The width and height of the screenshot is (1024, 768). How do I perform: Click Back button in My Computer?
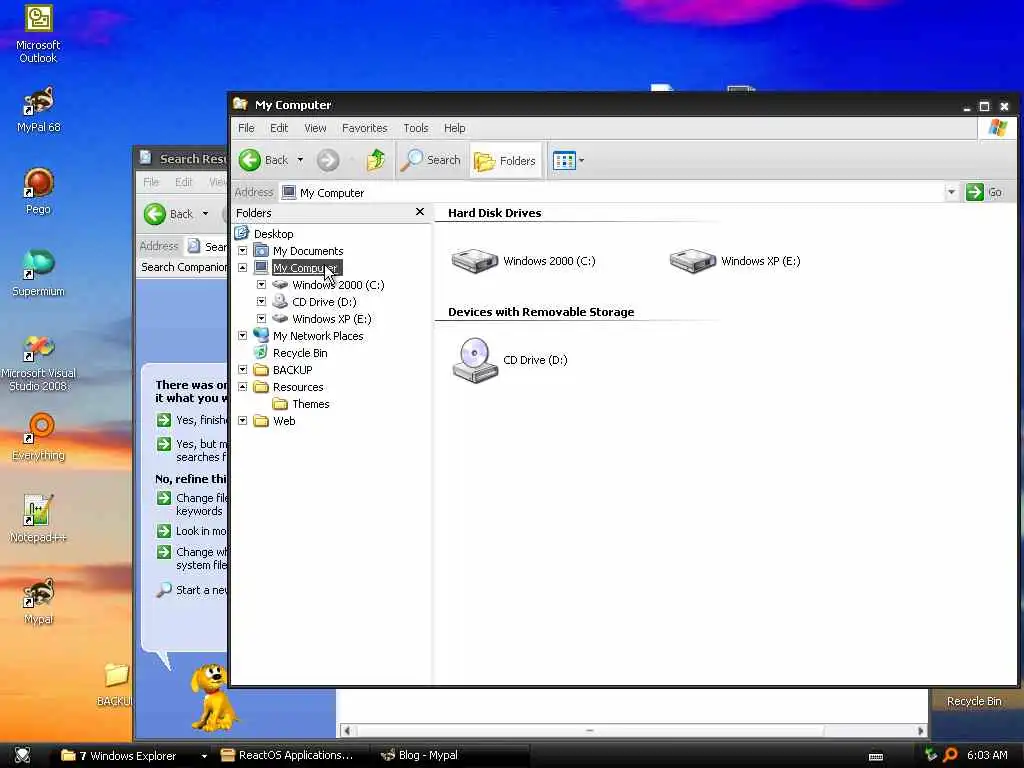pos(263,160)
